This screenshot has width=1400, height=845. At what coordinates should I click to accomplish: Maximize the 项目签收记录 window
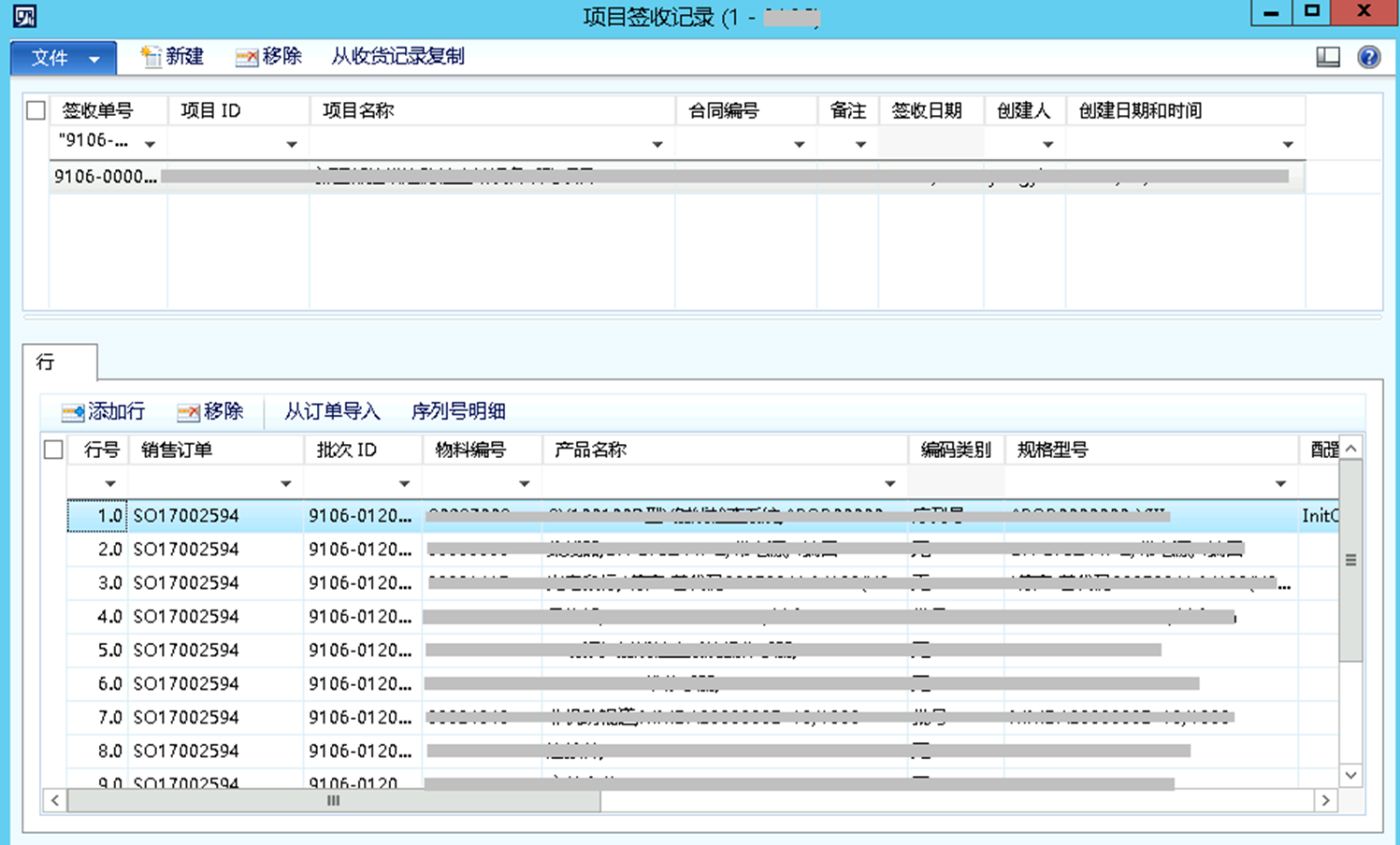[x=1312, y=13]
